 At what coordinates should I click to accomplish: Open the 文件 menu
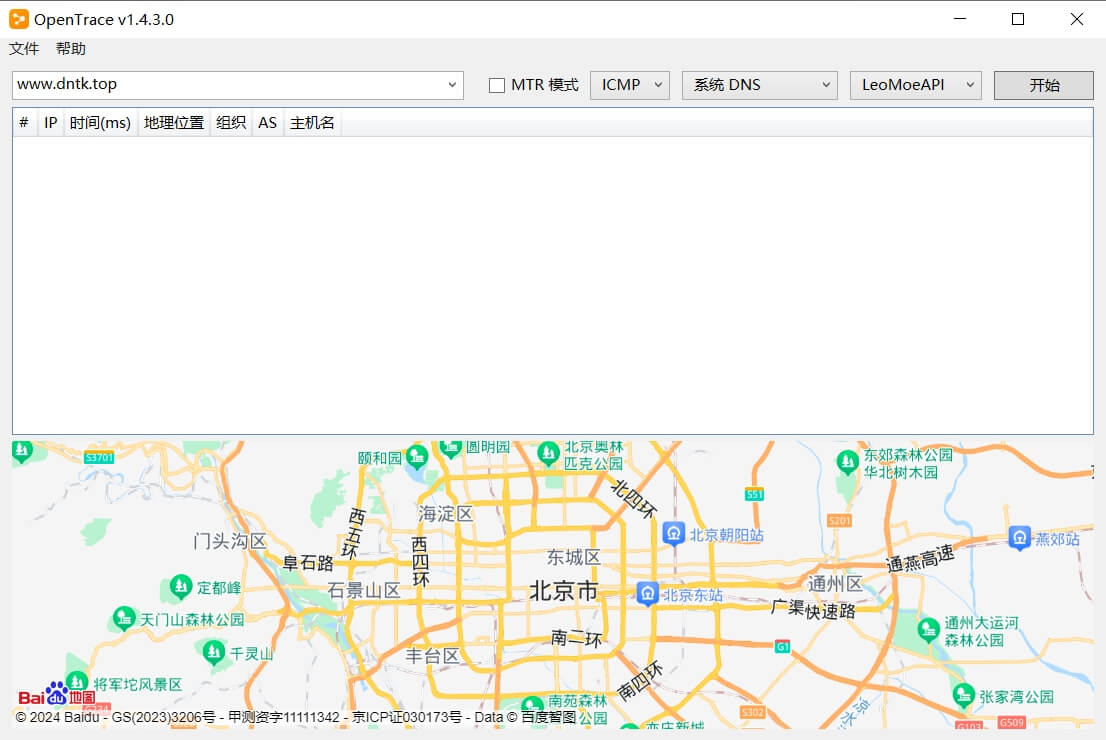(24, 49)
